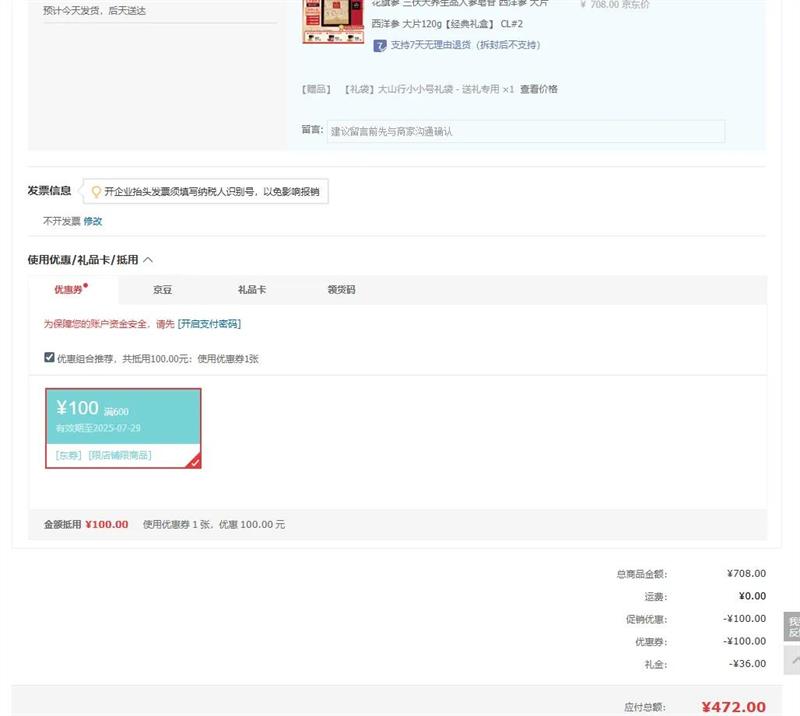Click the 开启支付密码 link
This screenshot has width=800, height=716.
(x=209, y=324)
